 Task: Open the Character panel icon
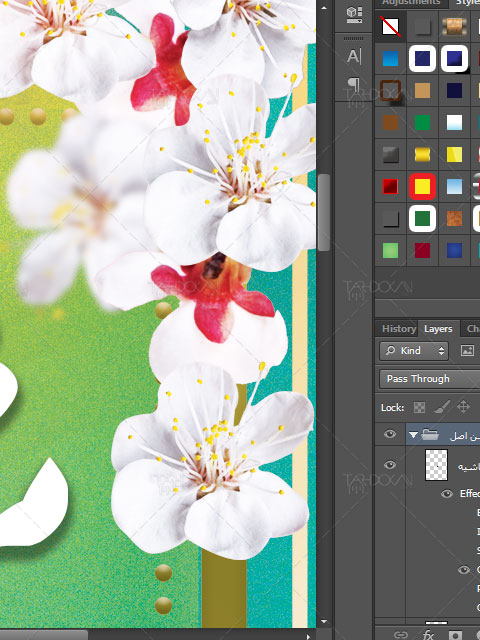pos(354,56)
